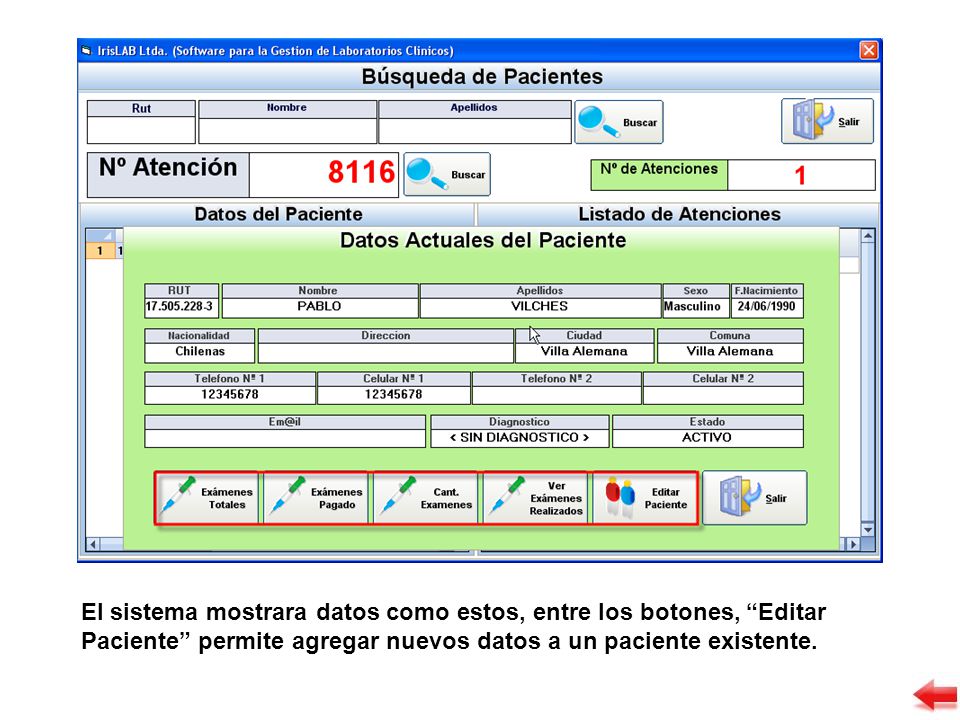
Task: Click the Rut search input field
Action: pos(141,130)
